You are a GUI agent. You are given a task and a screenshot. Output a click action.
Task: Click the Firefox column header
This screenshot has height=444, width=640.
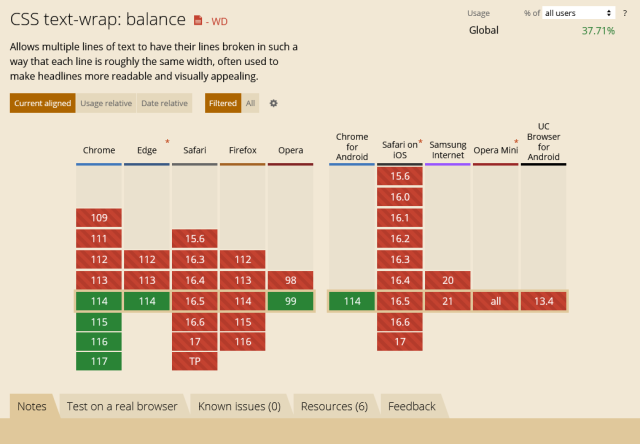pos(243,150)
